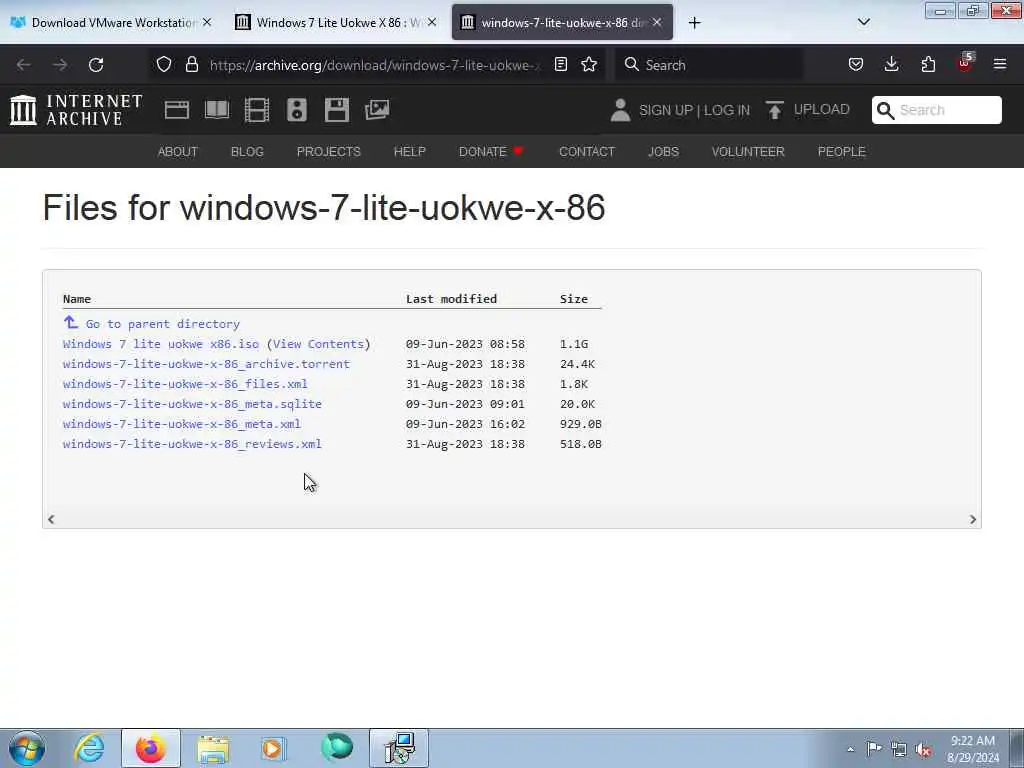This screenshot has height=768, width=1024.
Task: Open windows-7-lite-uokwe-x-86_files.xml link
Action: (x=185, y=384)
